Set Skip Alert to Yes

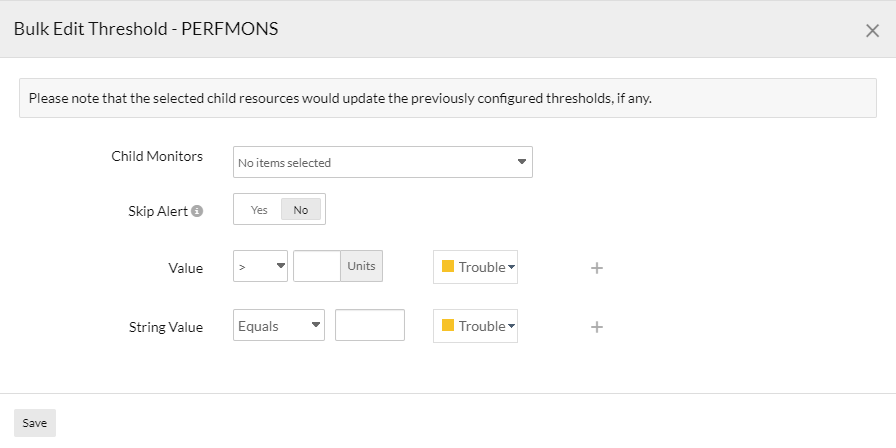pos(259,210)
